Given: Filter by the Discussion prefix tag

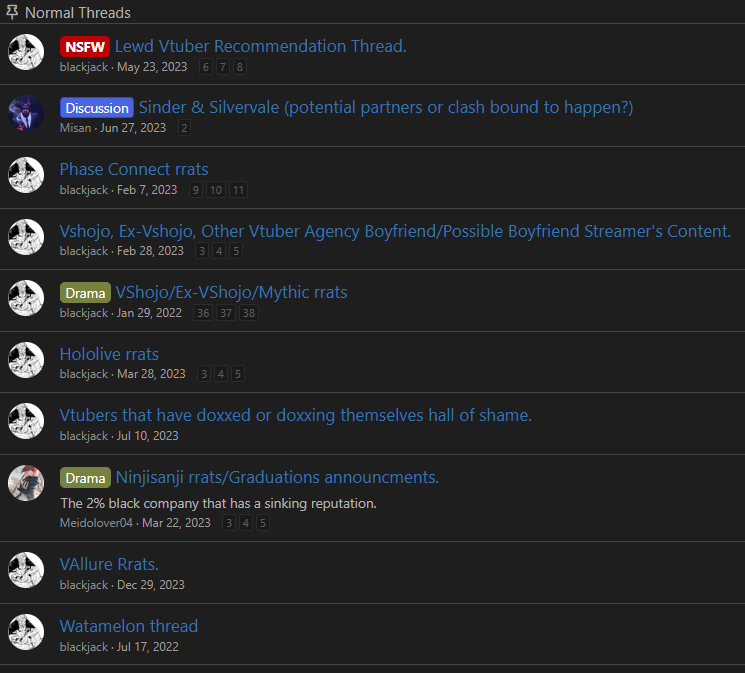Looking at the screenshot, I should coord(97,108).
